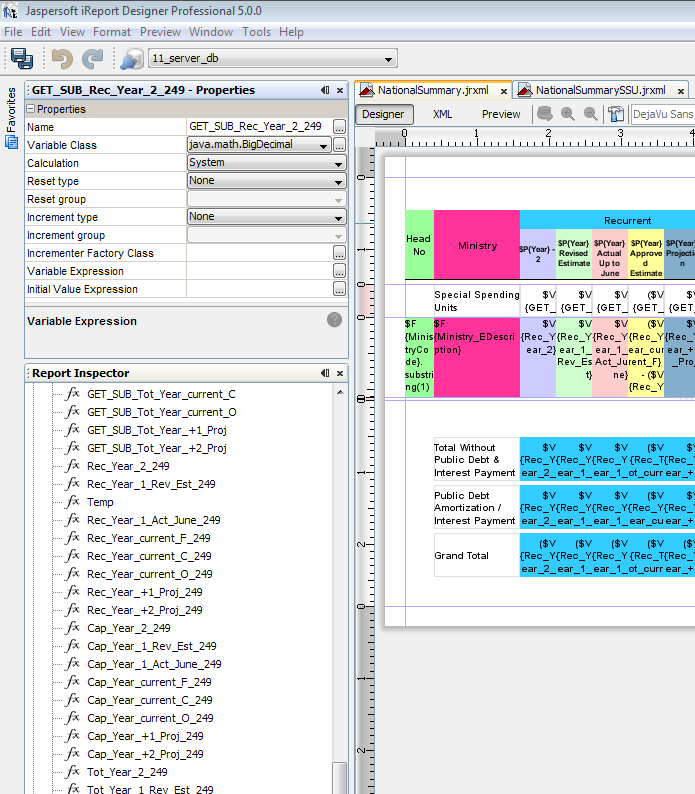Select the Temp variable

click(x=100, y=502)
